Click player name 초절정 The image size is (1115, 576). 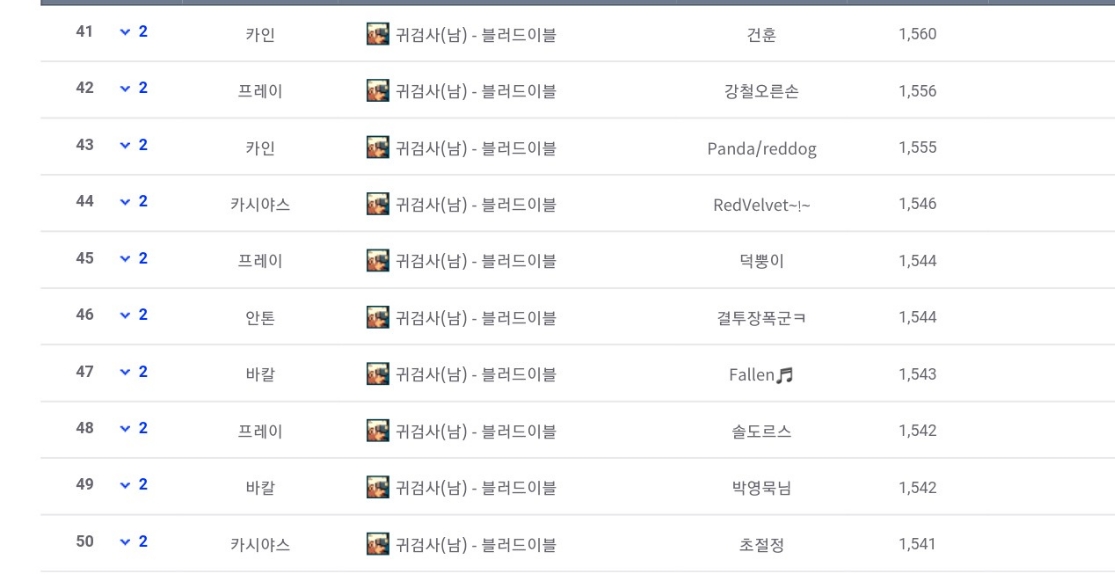pyautogui.click(x=762, y=545)
